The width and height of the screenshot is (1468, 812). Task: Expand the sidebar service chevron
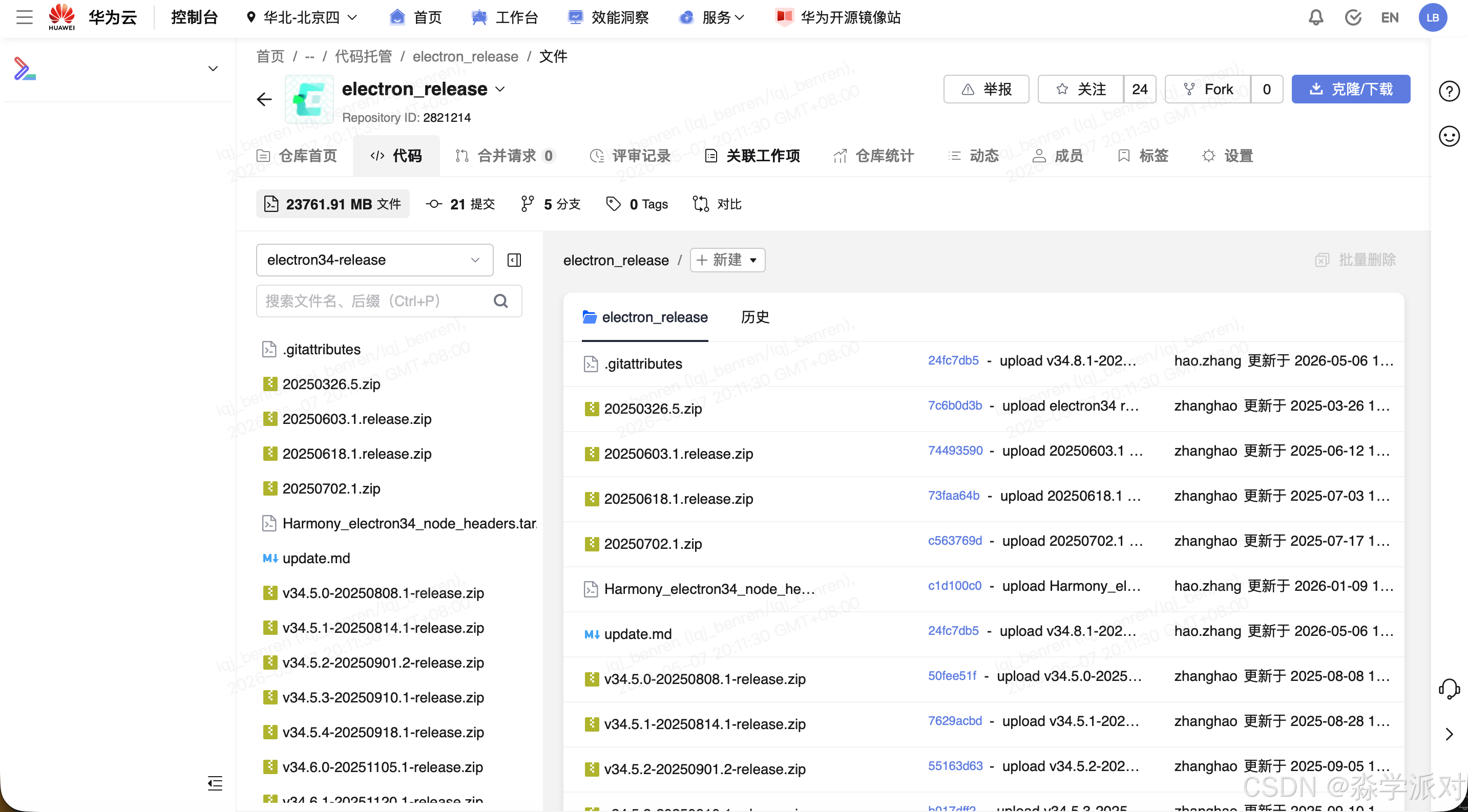[x=213, y=69]
